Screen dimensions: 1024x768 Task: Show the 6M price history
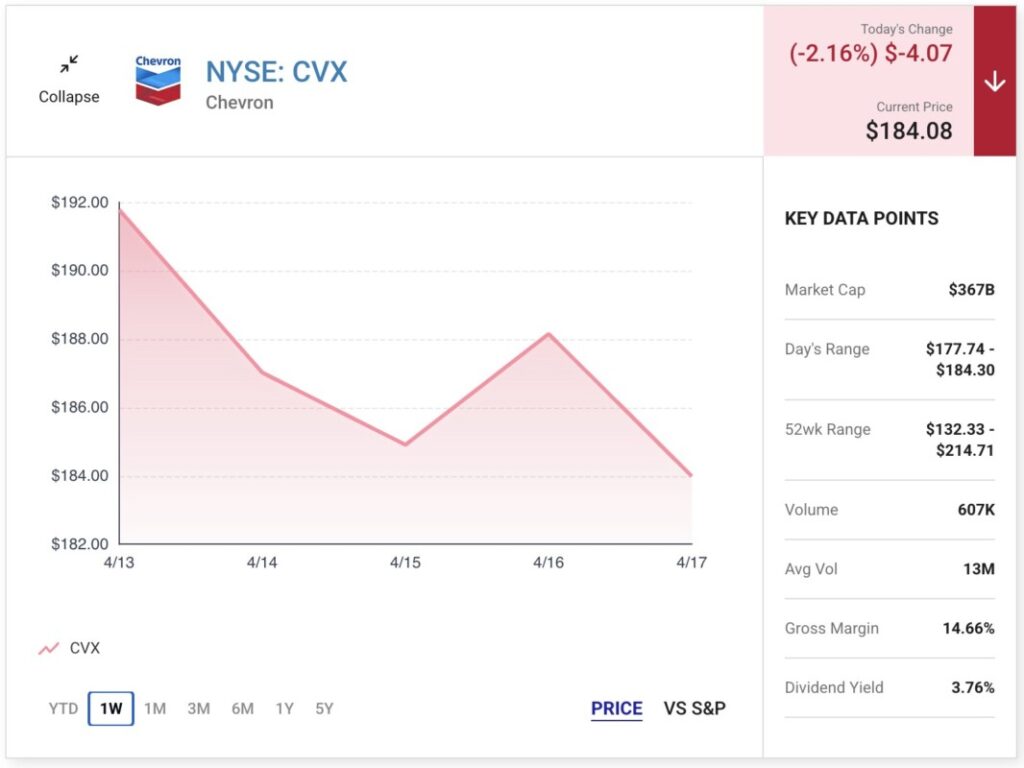pos(242,709)
